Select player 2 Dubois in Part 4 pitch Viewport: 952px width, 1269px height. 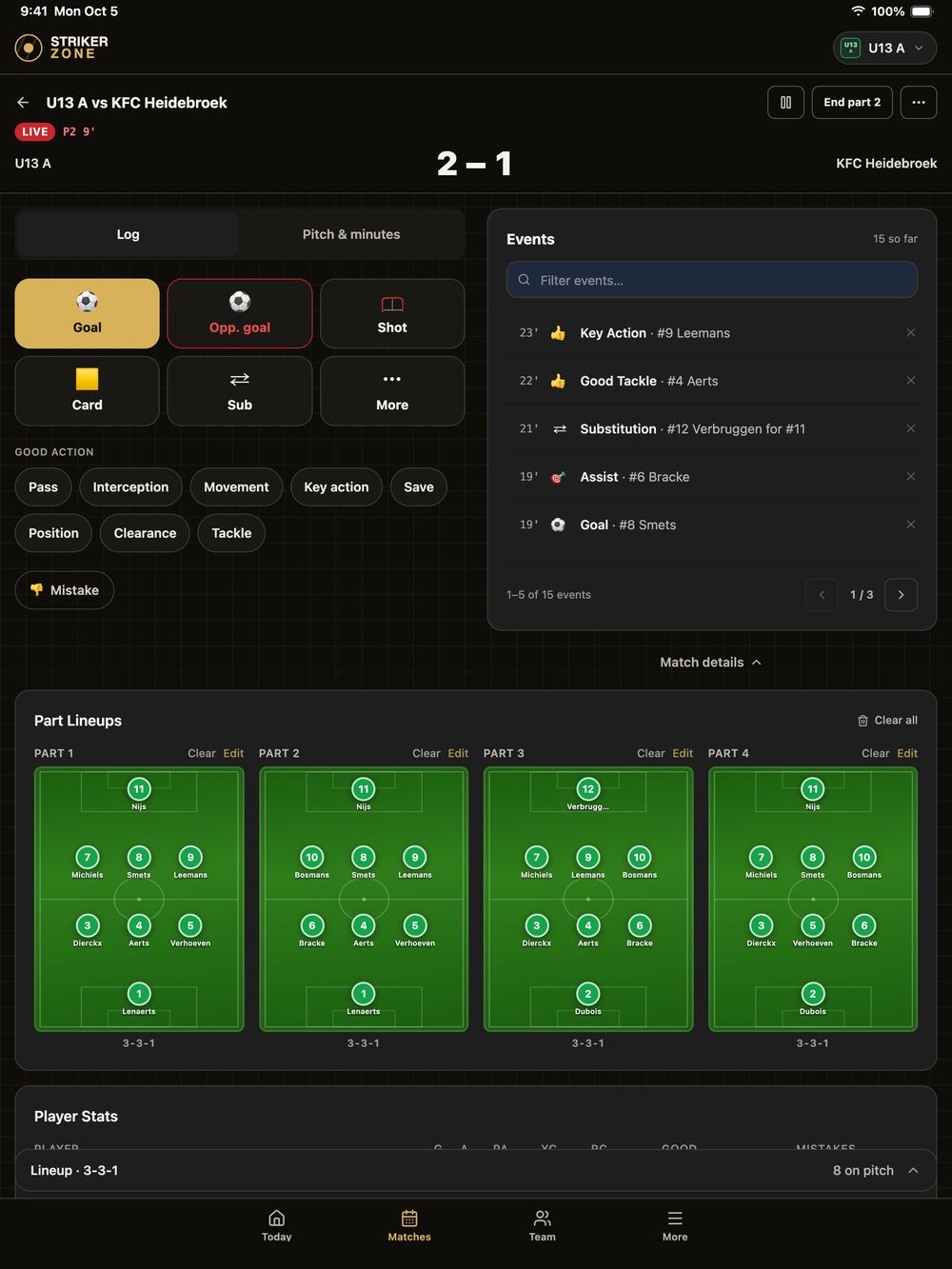(813, 999)
